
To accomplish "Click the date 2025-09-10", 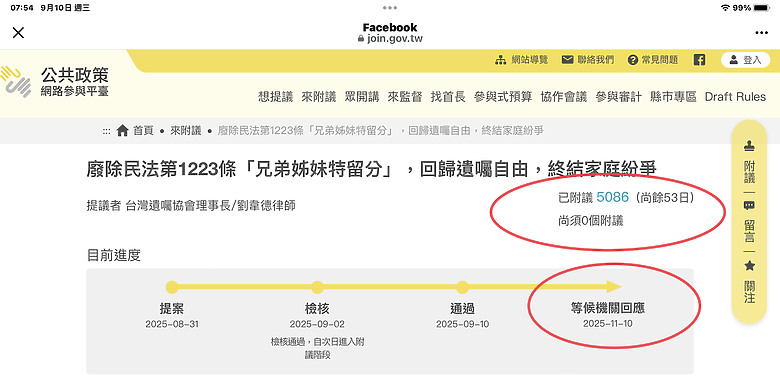I will tap(462, 324).
